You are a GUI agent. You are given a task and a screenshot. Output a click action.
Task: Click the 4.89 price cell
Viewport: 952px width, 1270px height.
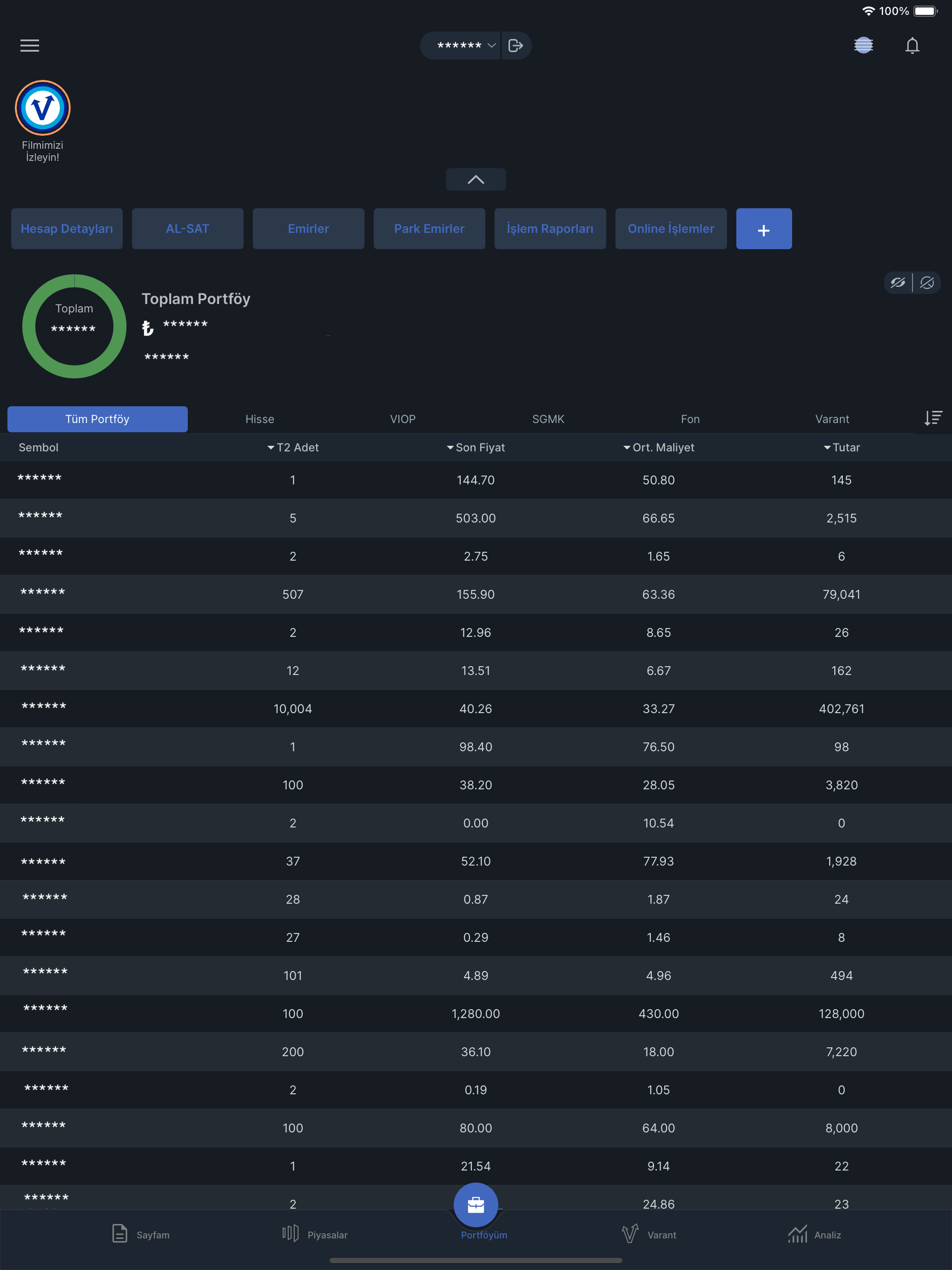tap(476, 975)
